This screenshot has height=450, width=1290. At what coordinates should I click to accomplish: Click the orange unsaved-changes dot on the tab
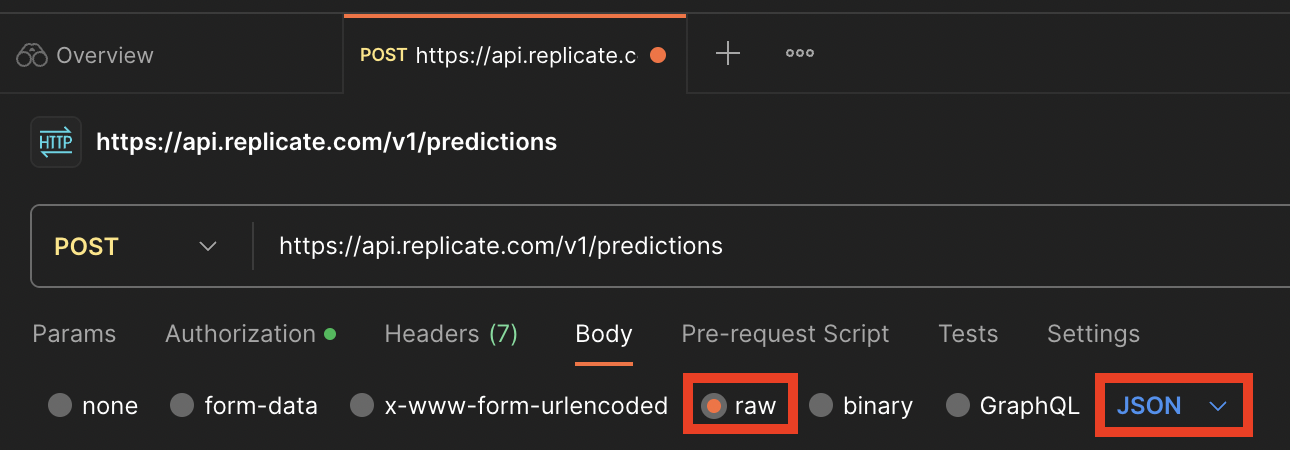[658, 55]
